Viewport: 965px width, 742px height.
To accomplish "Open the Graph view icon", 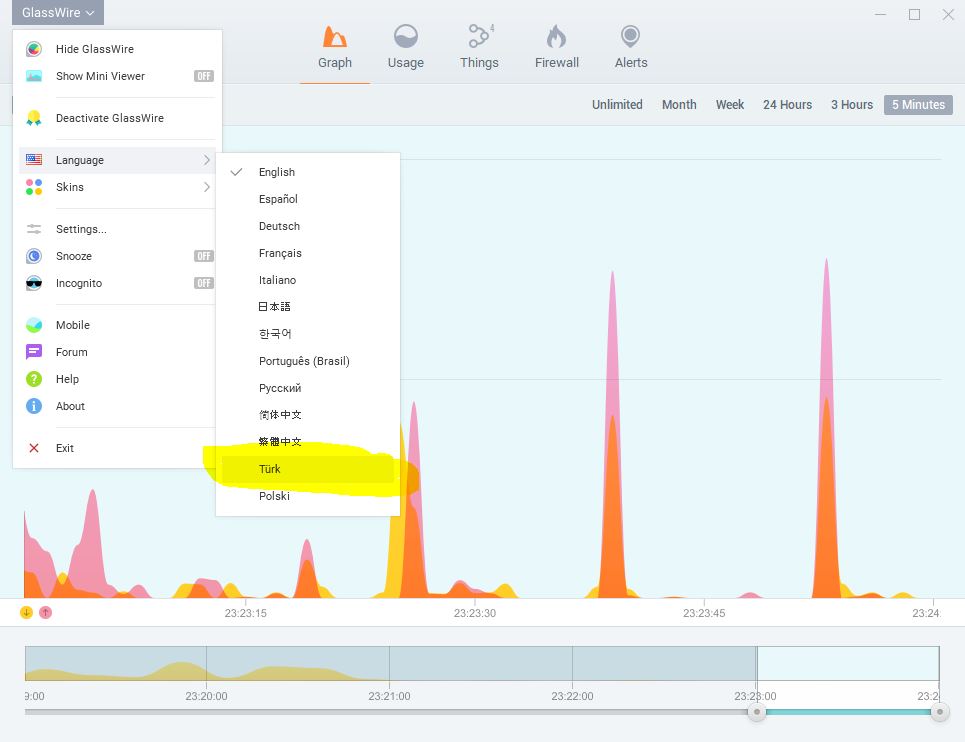I will coord(335,37).
